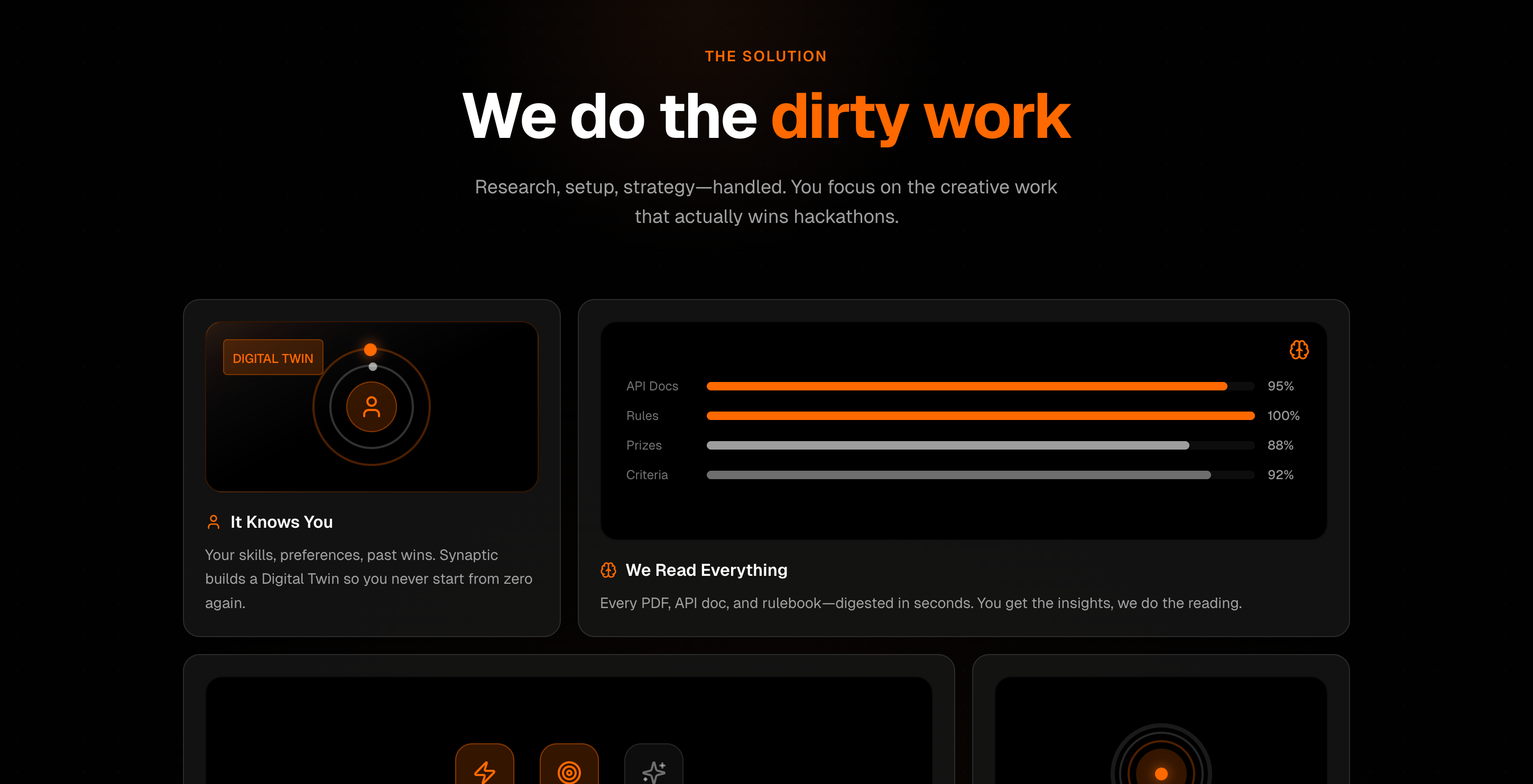1533x784 pixels.
Task: Click the user avatar in orbit circle
Action: 371,407
